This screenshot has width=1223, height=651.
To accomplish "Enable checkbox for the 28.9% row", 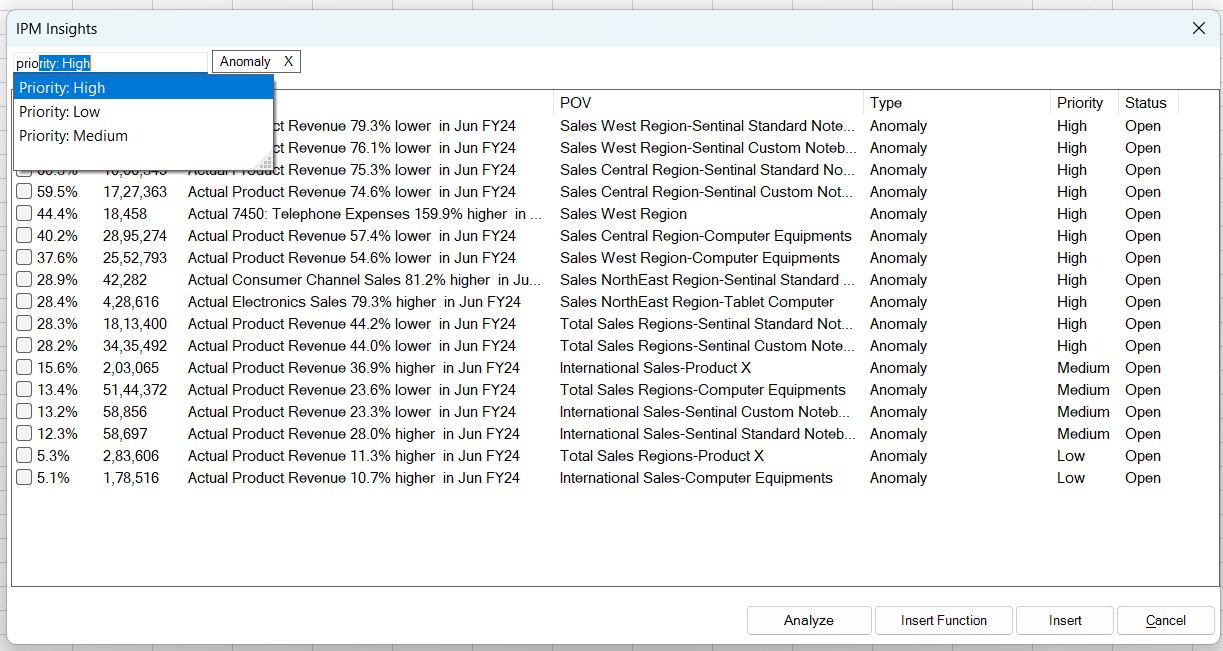I will [x=24, y=280].
